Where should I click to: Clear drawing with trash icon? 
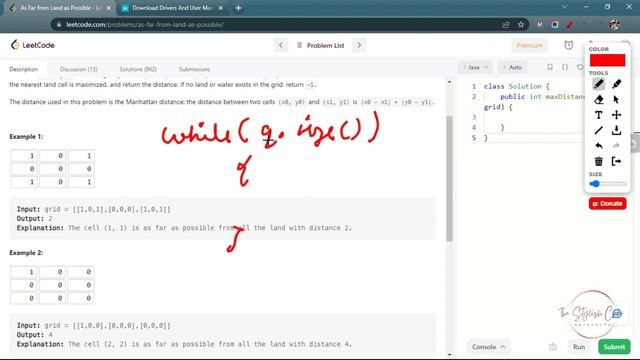(598, 161)
